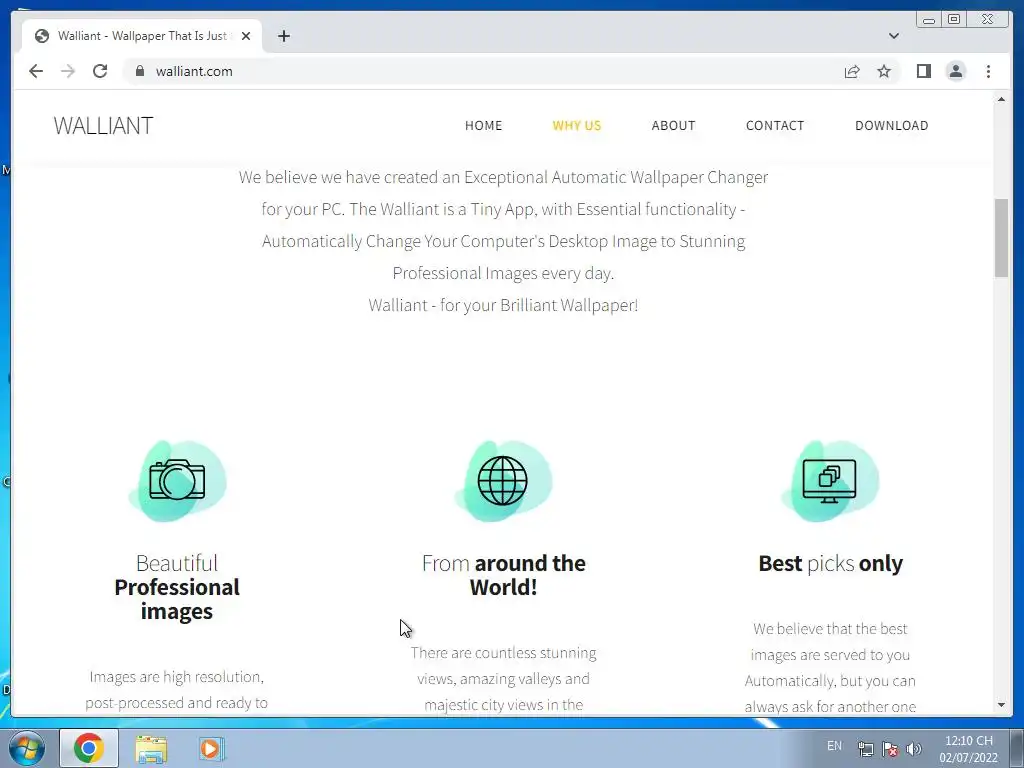Click the From around the World! heading

coord(504,575)
